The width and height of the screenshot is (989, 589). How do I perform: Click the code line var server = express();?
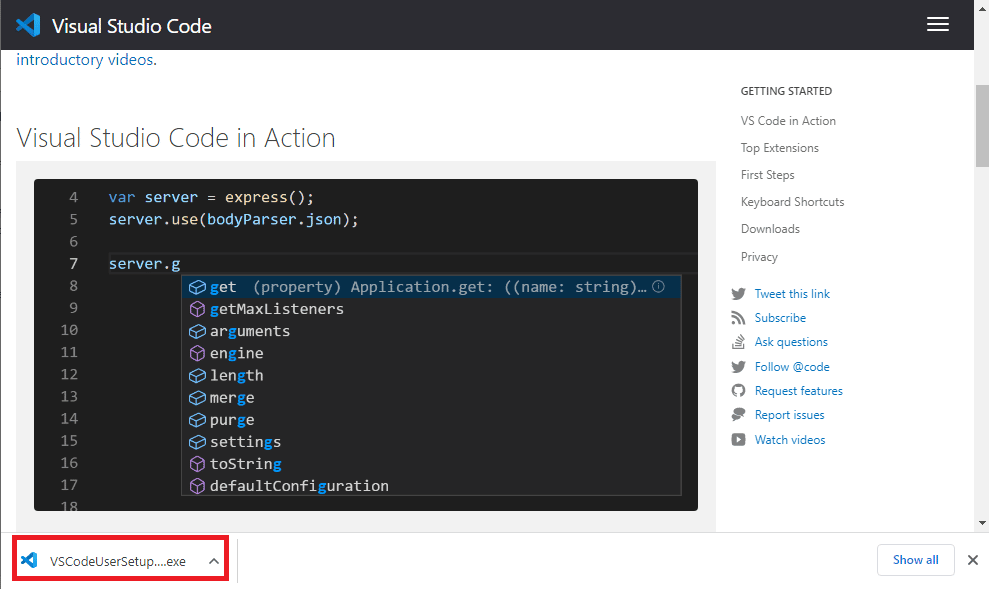tap(211, 197)
